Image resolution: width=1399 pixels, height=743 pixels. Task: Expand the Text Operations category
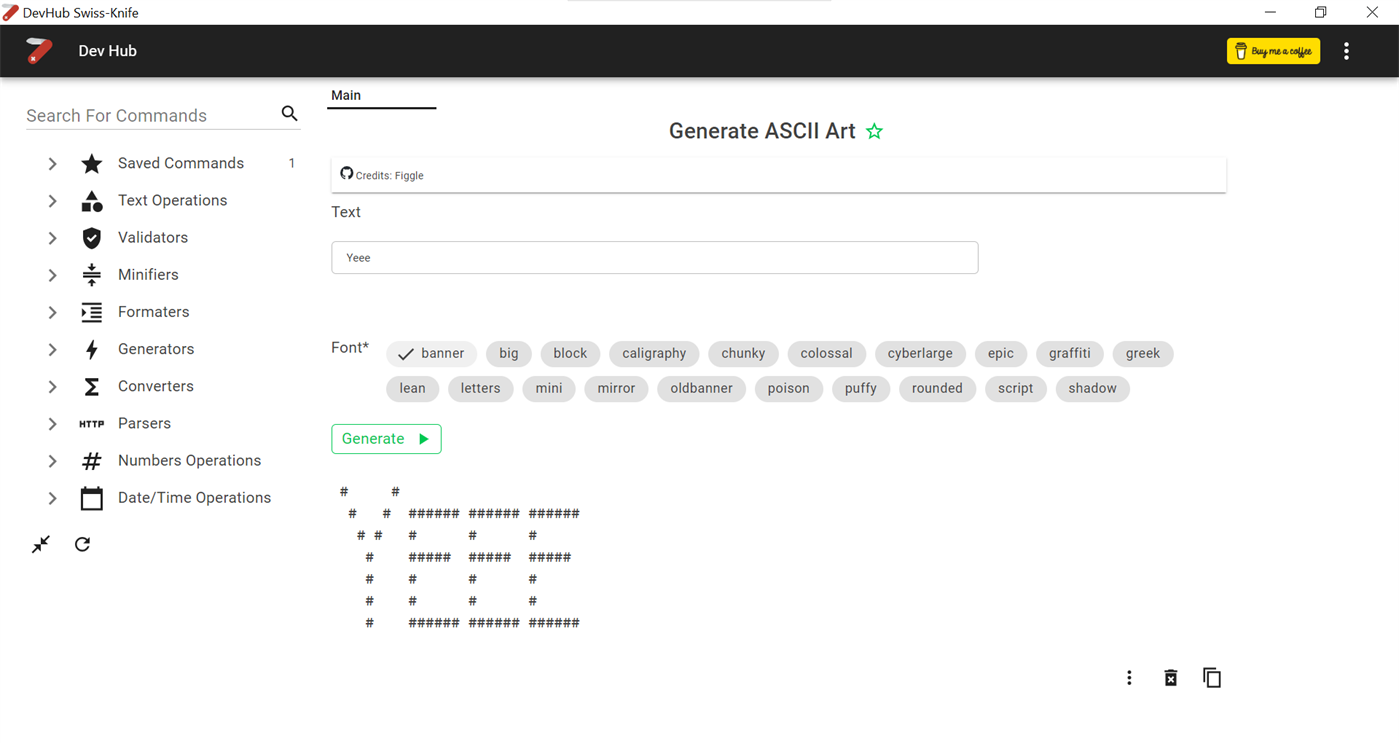53,201
